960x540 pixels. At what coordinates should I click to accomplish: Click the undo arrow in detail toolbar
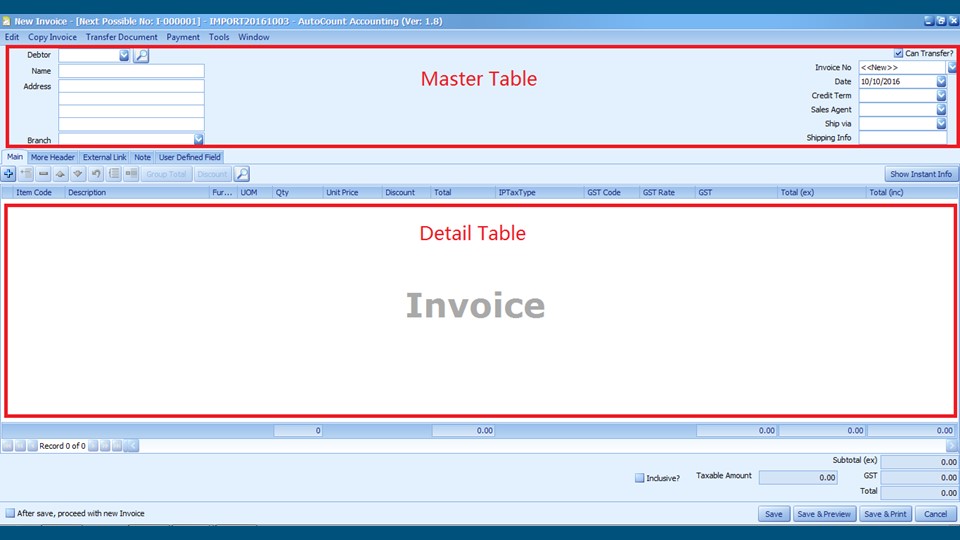(x=96, y=174)
